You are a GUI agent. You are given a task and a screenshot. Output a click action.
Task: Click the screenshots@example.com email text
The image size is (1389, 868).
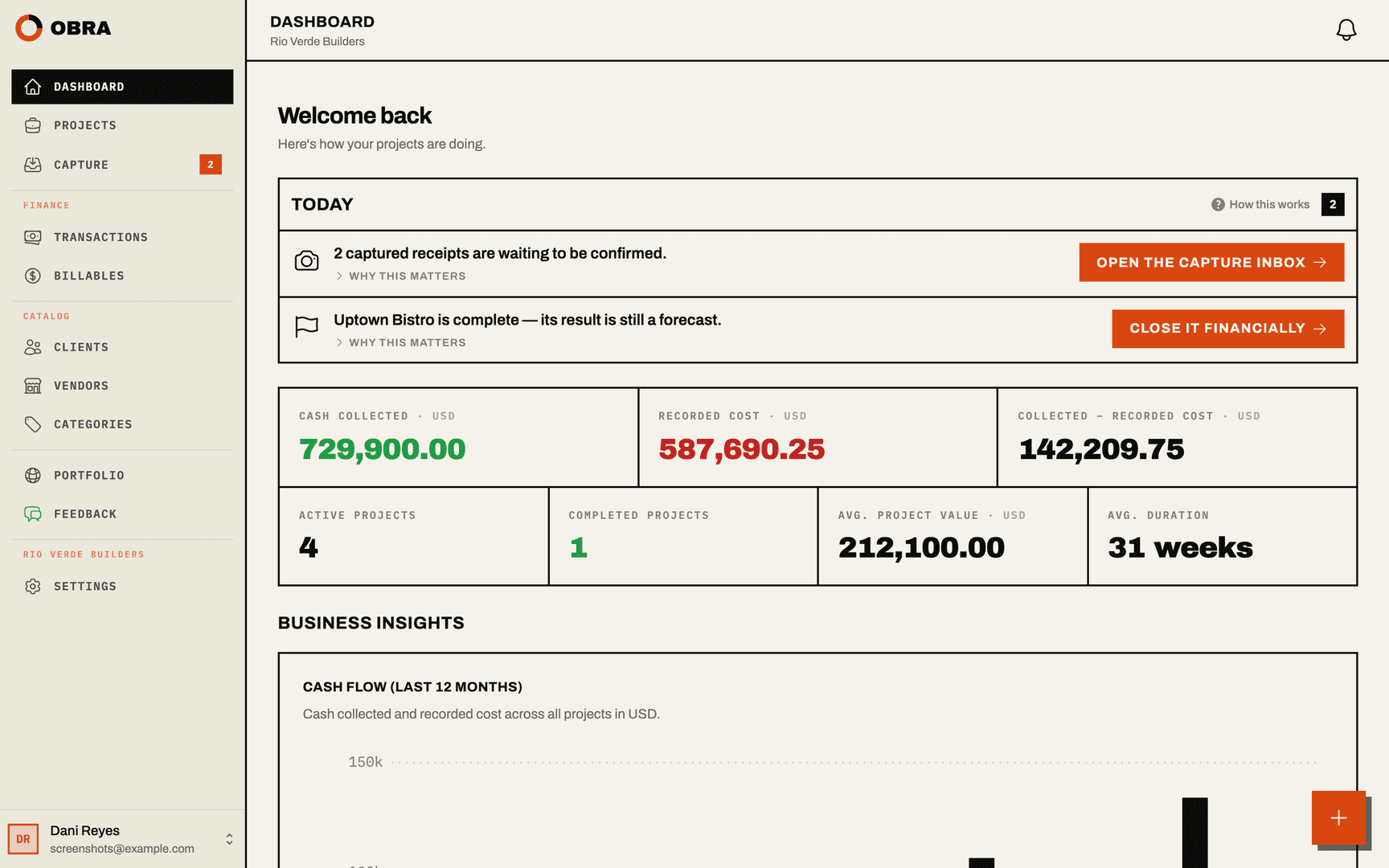[122, 849]
